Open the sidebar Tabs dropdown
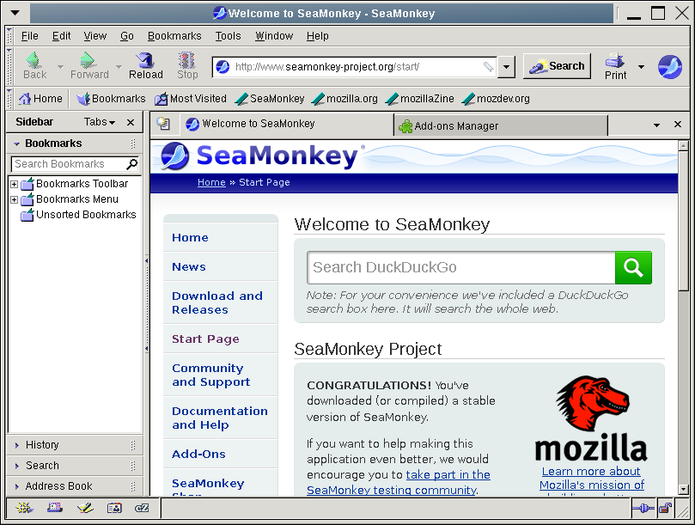 pyautogui.click(x=99, y=122)
